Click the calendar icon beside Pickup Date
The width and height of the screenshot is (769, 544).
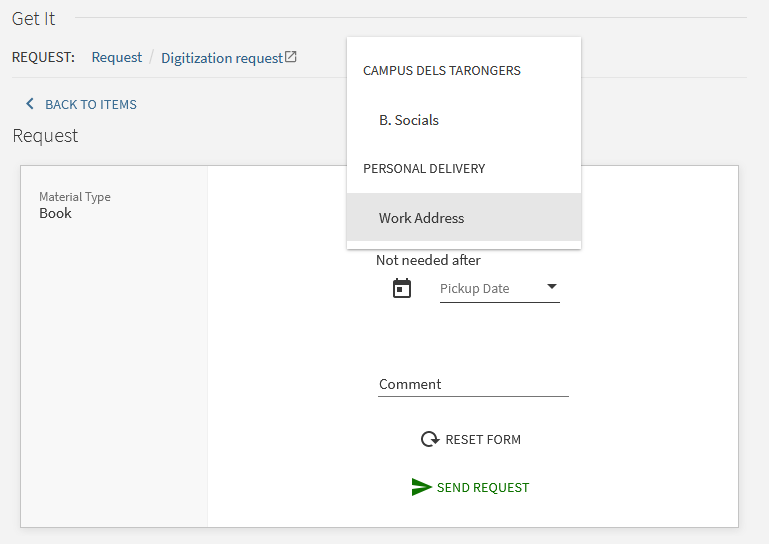[x=402, y=288]
